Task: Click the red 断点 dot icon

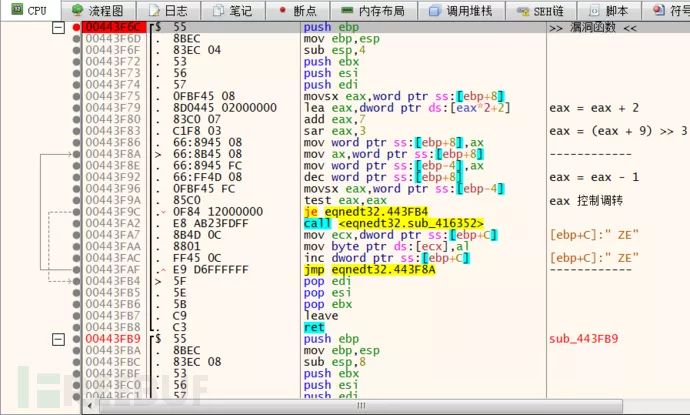Action: pyautogui.click(x=283, y=9)
